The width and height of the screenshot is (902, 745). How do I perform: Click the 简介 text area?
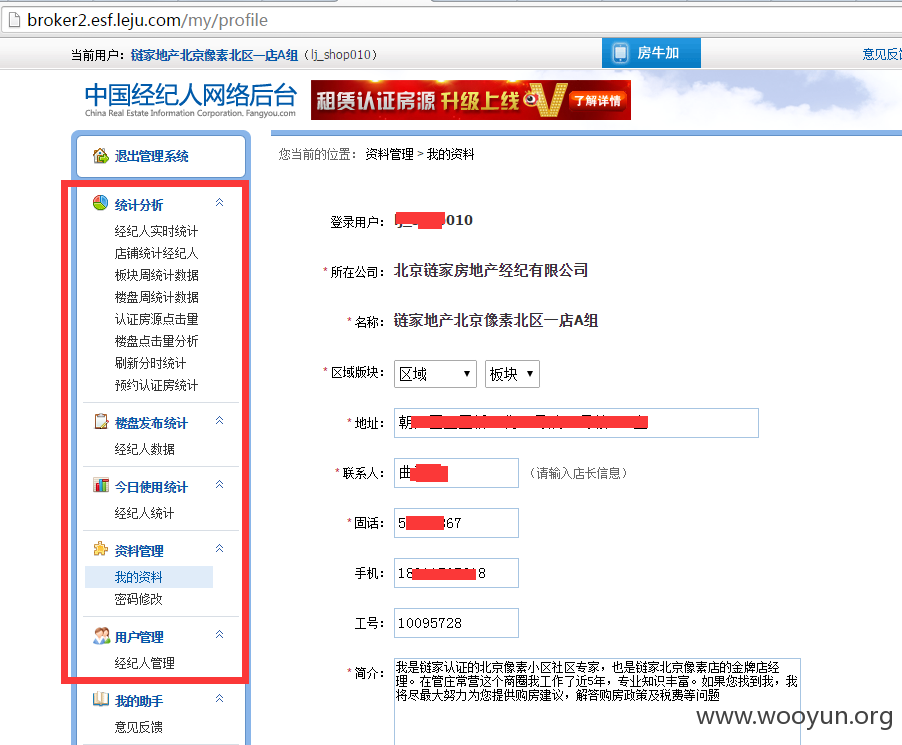(x=597, y=702)
